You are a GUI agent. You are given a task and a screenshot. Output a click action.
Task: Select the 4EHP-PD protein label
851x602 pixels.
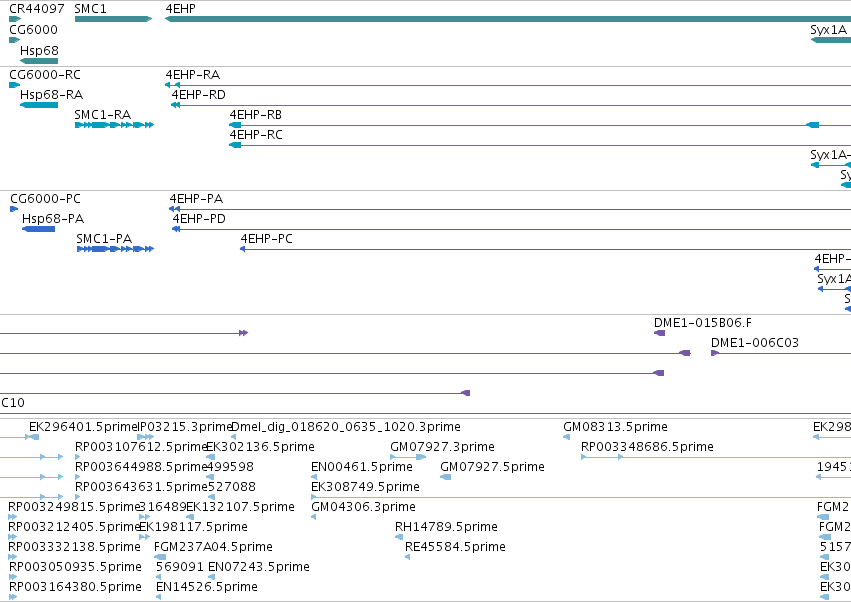tap(199, 219)
